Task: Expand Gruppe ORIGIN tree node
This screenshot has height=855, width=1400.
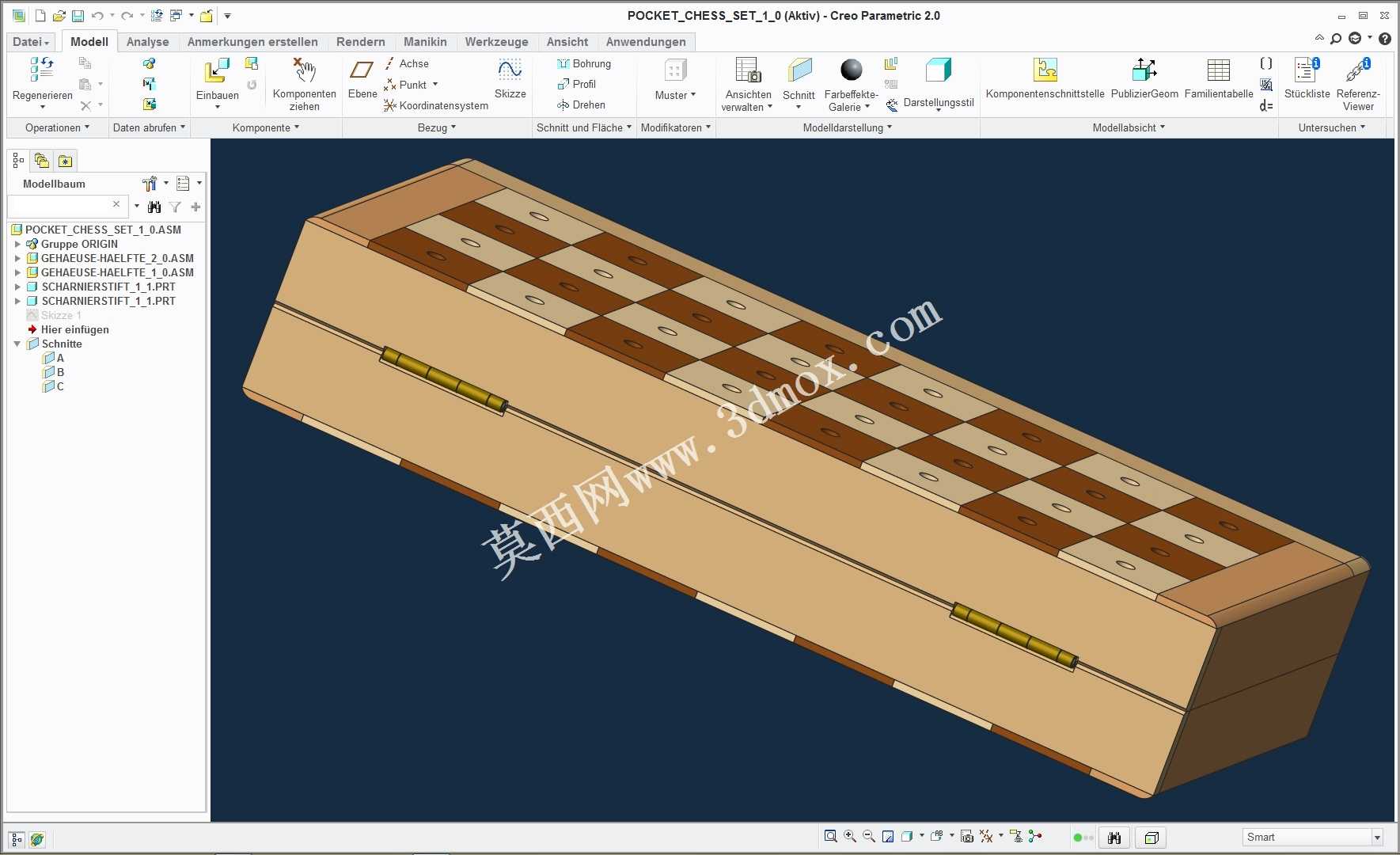Action: (x=17, y=244)
